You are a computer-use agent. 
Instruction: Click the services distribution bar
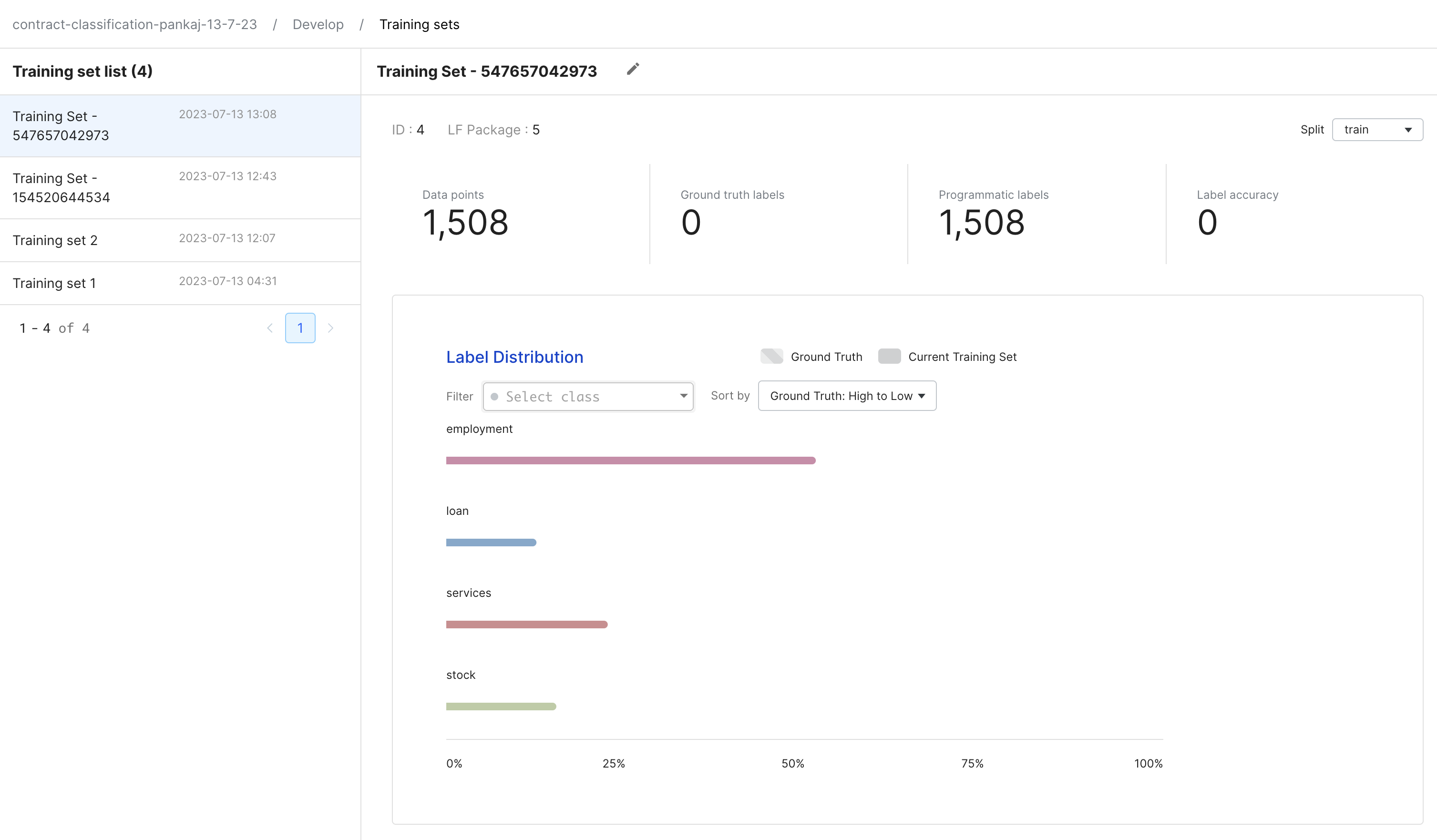point(527,625)
